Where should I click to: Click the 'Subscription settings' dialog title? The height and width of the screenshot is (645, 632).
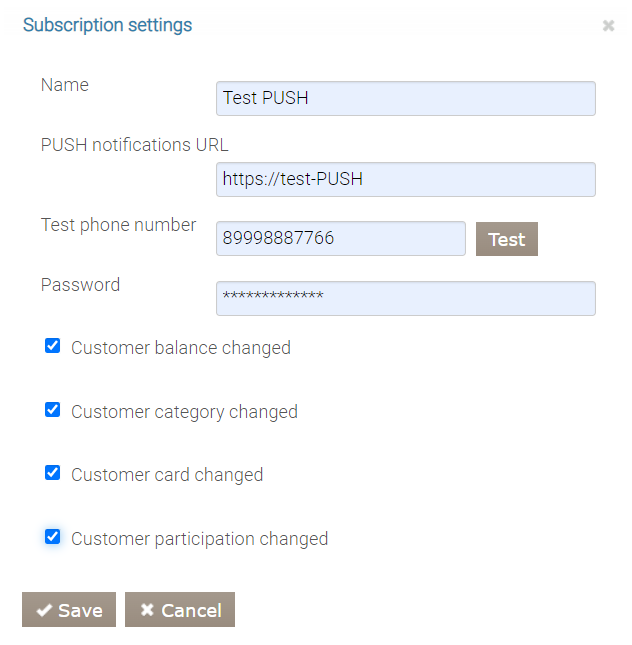pos(107,25)
